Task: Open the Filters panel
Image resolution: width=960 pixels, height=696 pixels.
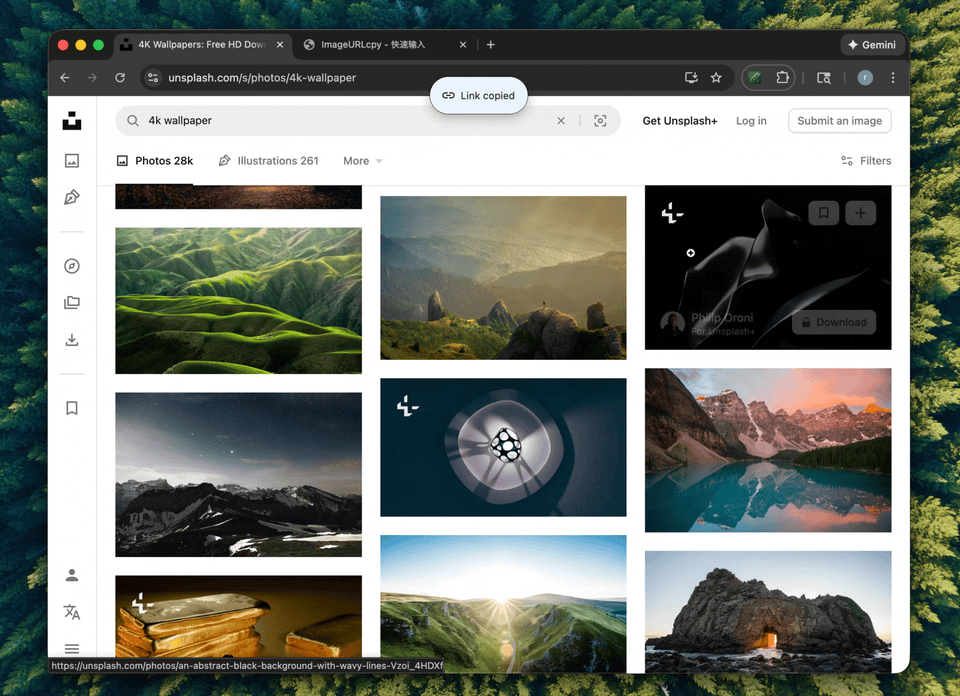Action: click(x=866, y=161)
